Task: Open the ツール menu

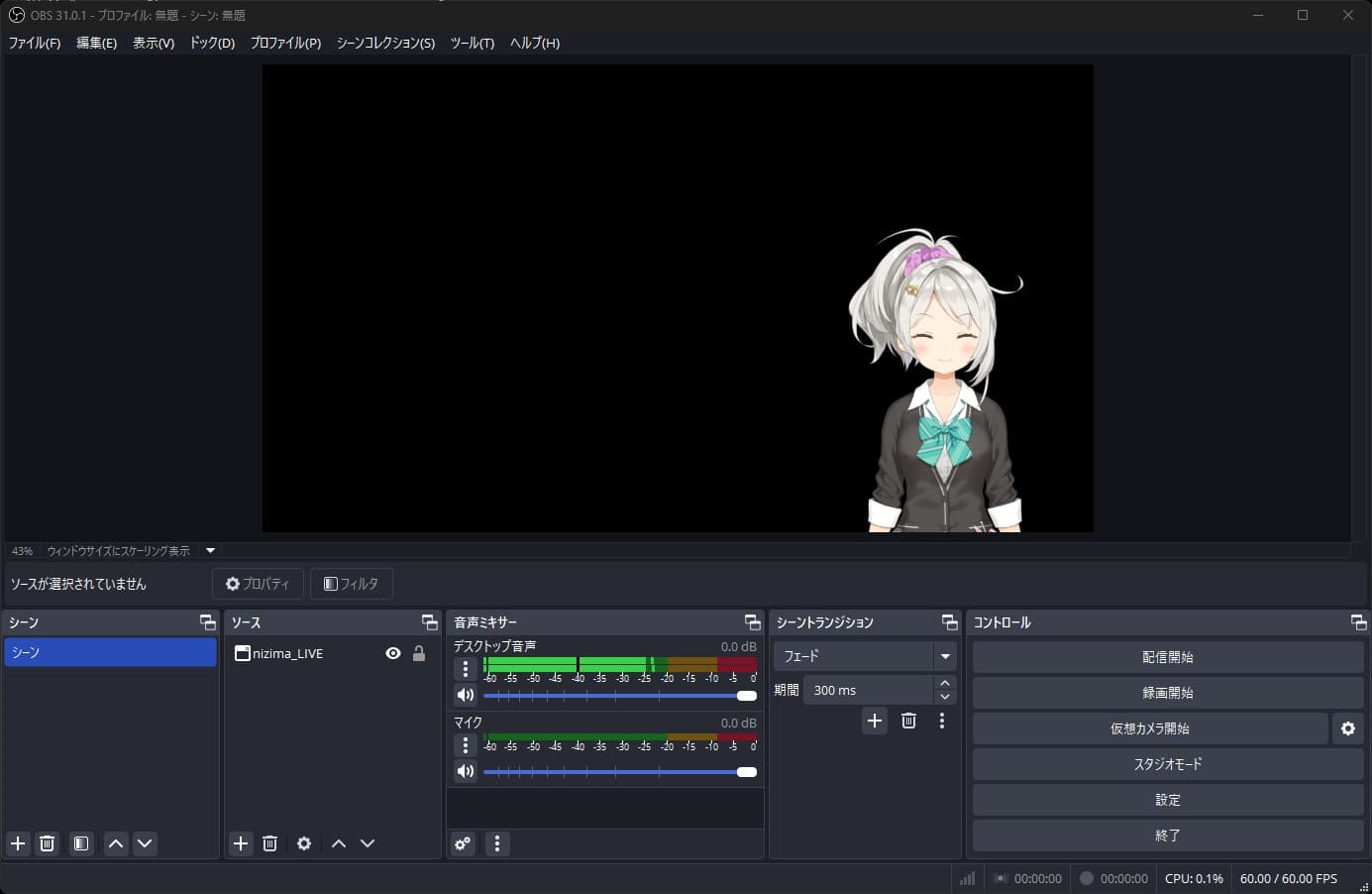Action: (x=472, y=43)
